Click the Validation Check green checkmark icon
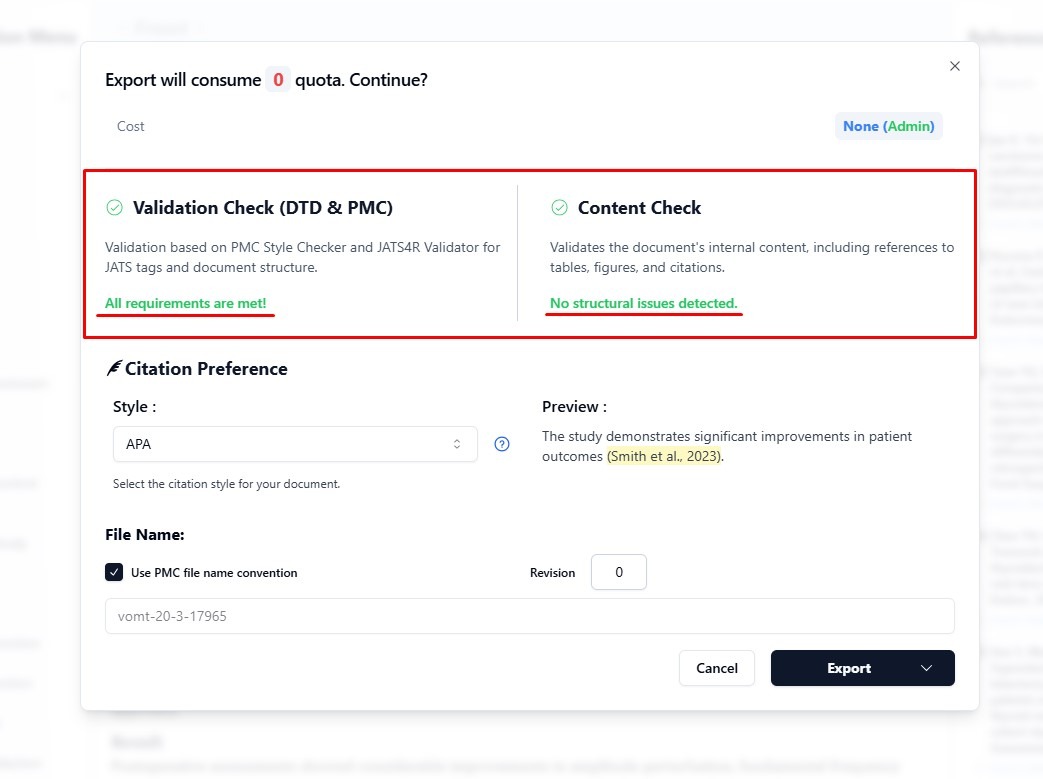 (114, 208)
